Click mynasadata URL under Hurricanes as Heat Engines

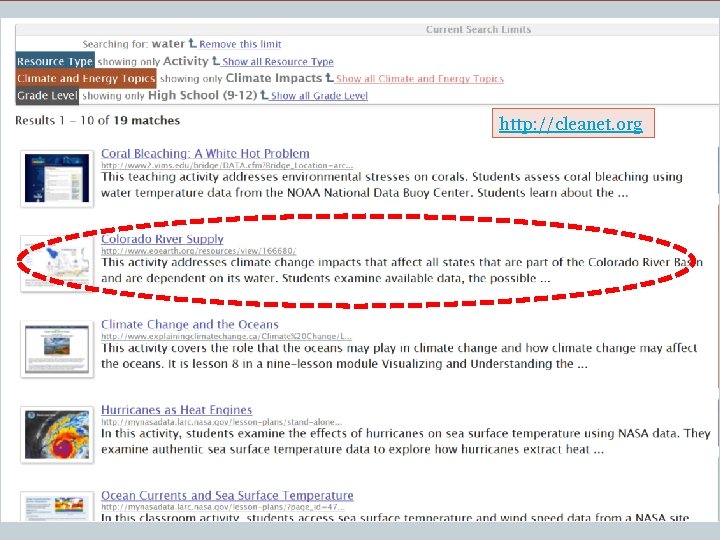[x=221, y=422]
